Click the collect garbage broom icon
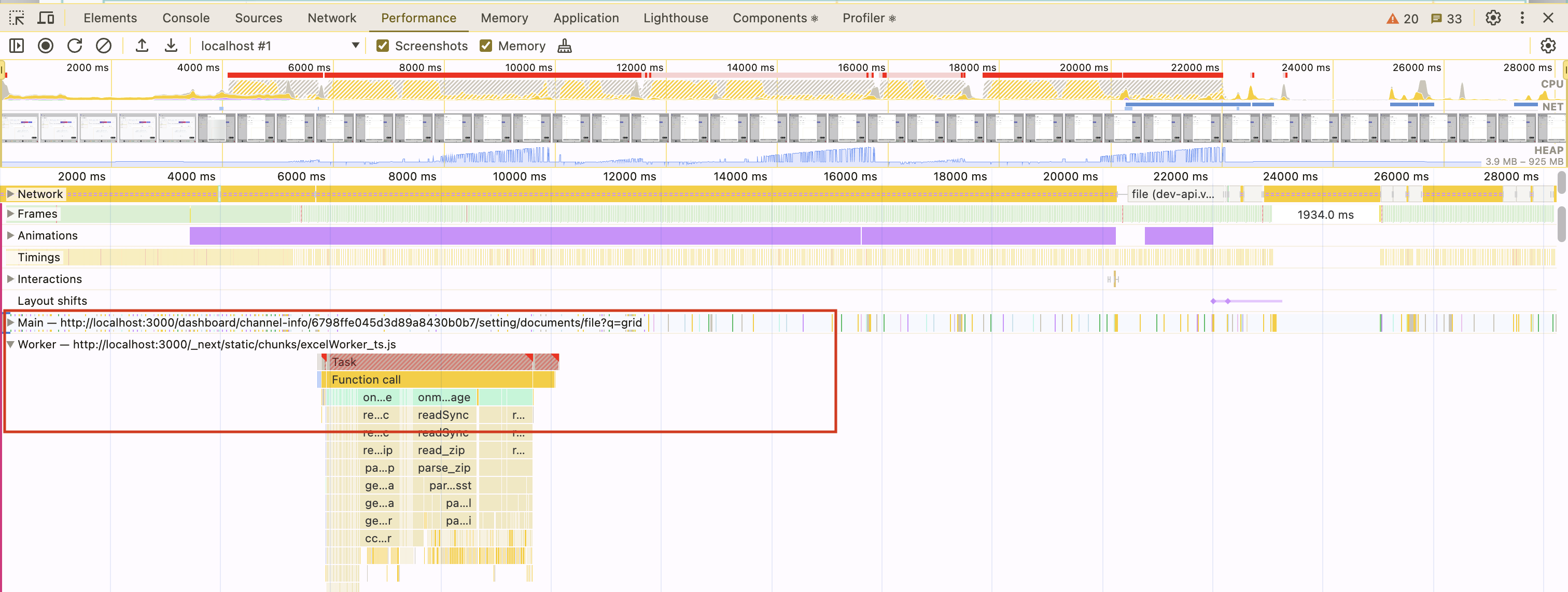Image resolution: width=1568 pixels, height=592 pixels. coord(565,46)
